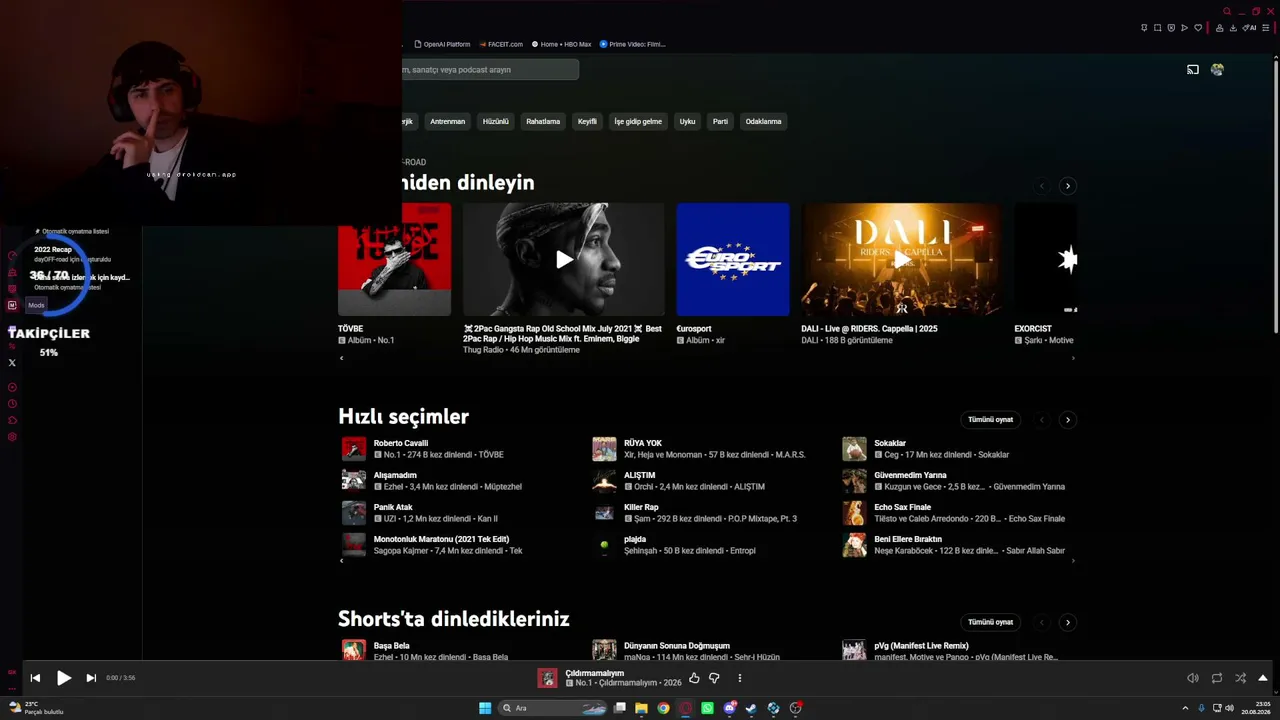Select the İşe gidip gelme chip
The height and width of the screenshot is (720, 1280).
(638, 122)
